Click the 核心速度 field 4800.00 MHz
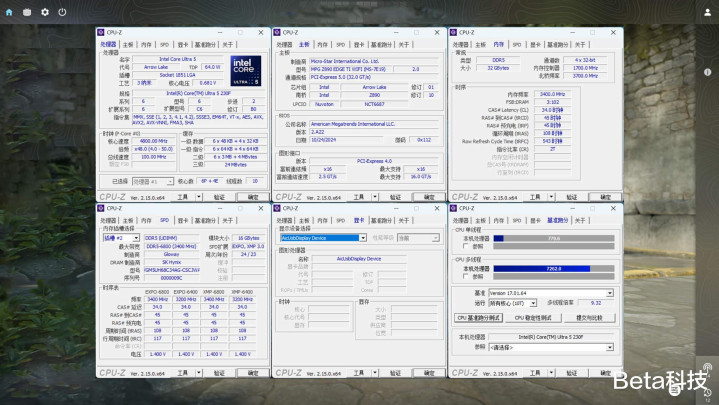 point(154,141)
